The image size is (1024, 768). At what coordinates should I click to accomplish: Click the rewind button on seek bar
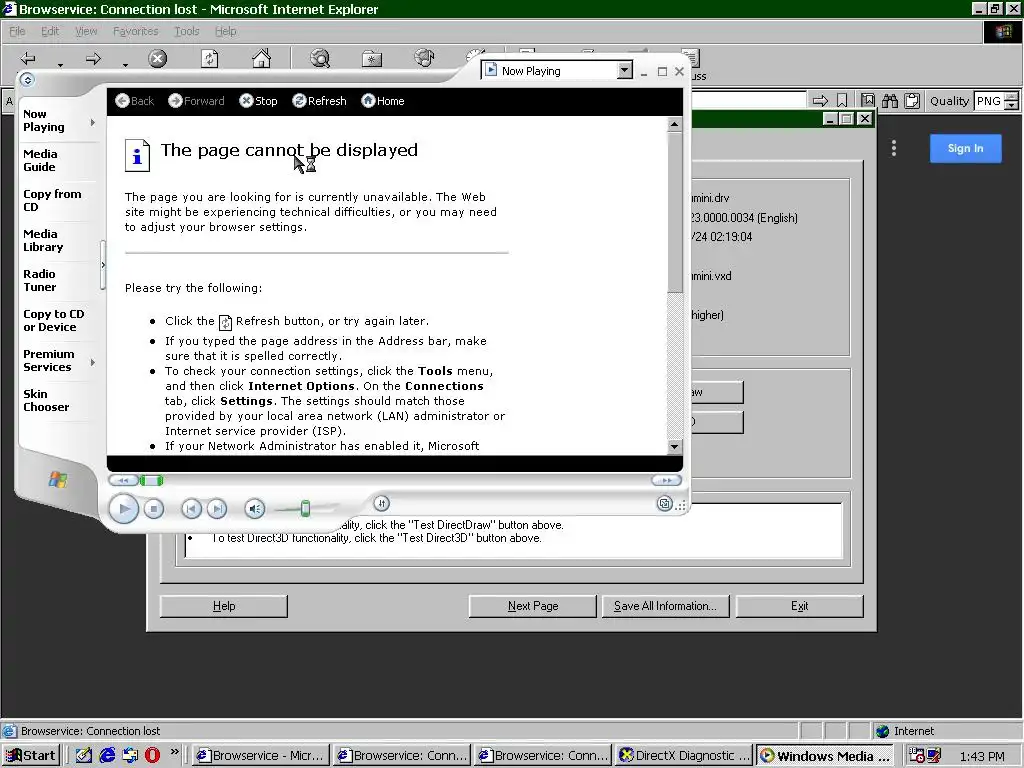click(x=123, y=481)
